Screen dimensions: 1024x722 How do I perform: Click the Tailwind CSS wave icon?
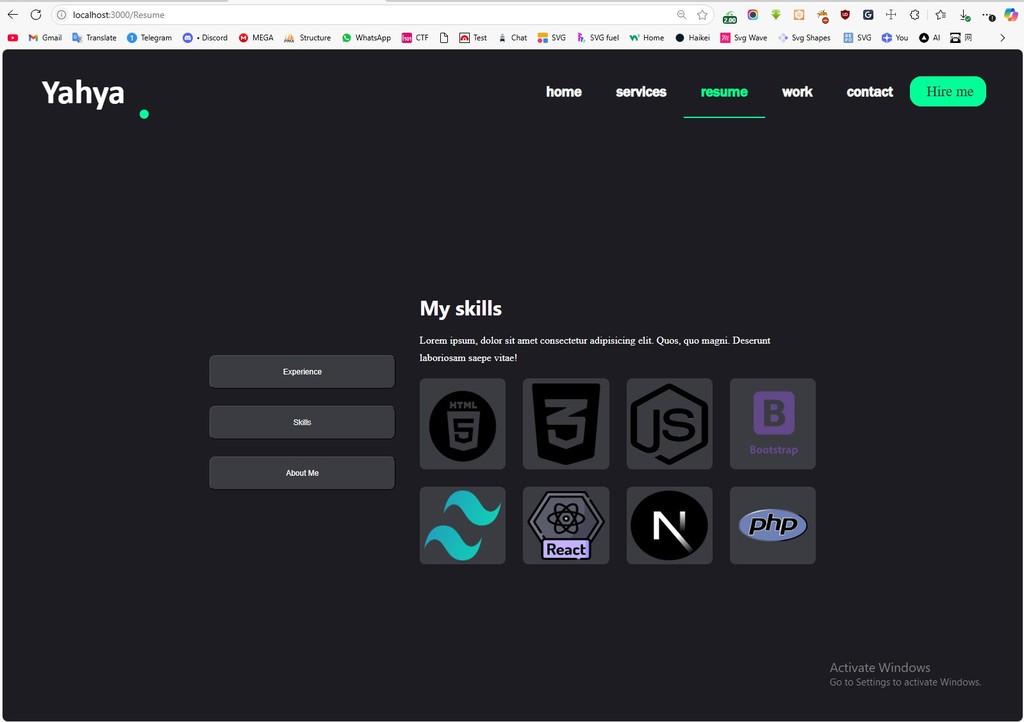pos(462,526)
